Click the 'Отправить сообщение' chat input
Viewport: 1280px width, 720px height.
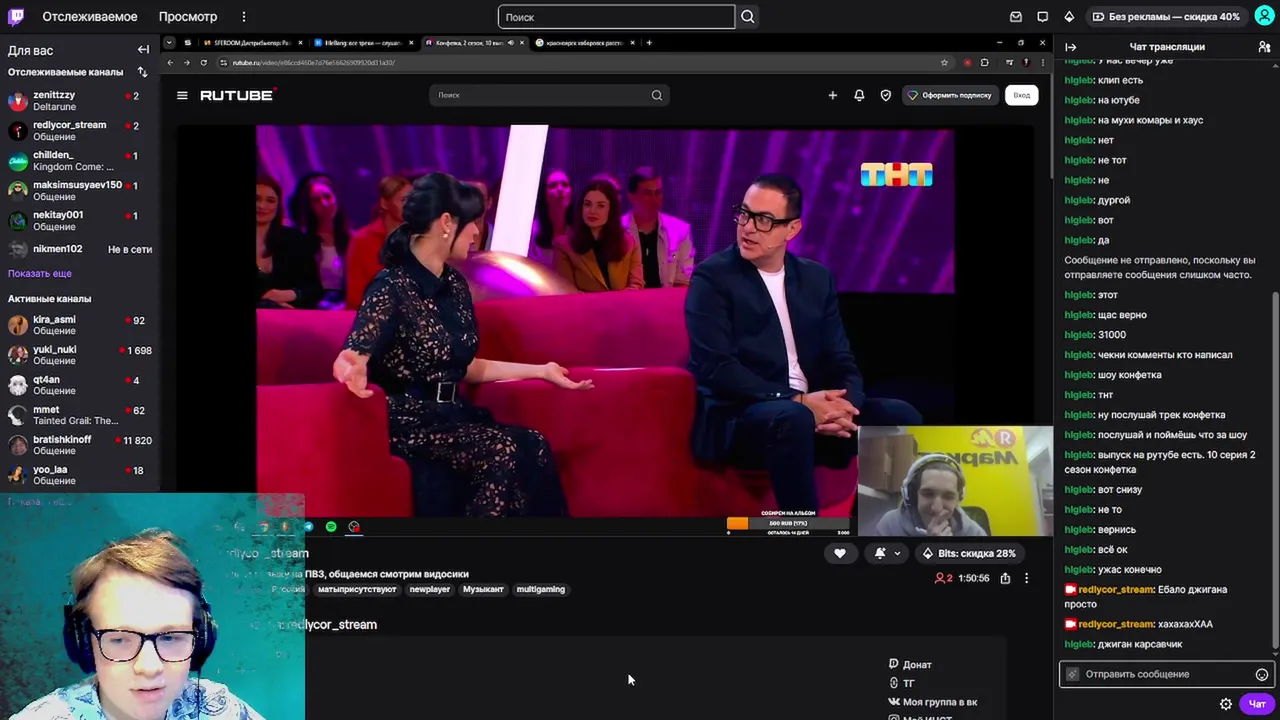(x=1165, y=674)
